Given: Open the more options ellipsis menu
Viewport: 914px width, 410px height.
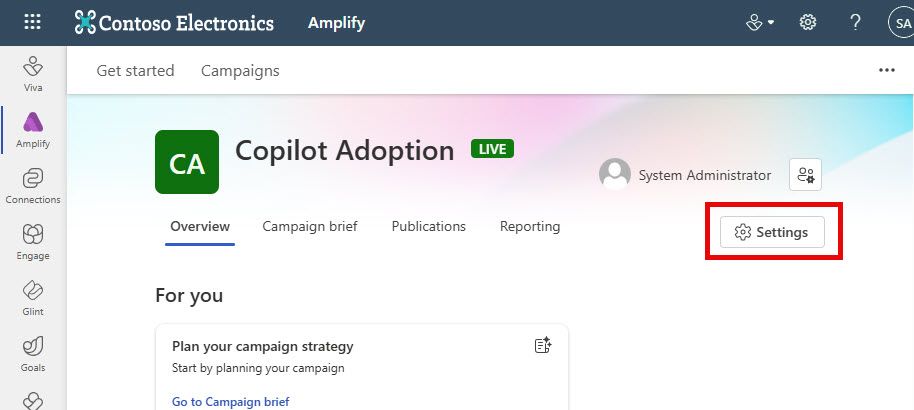Looking at the screenshot, I should tap(887, 71).
